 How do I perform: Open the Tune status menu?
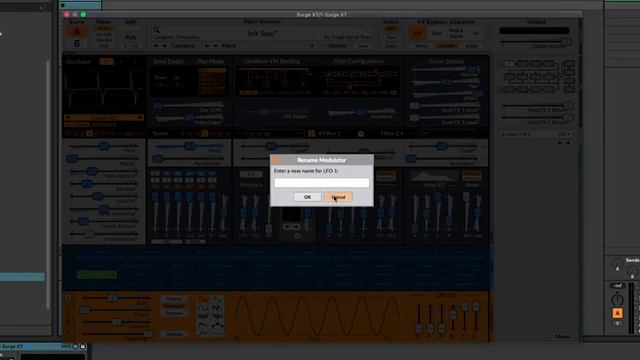391,37
